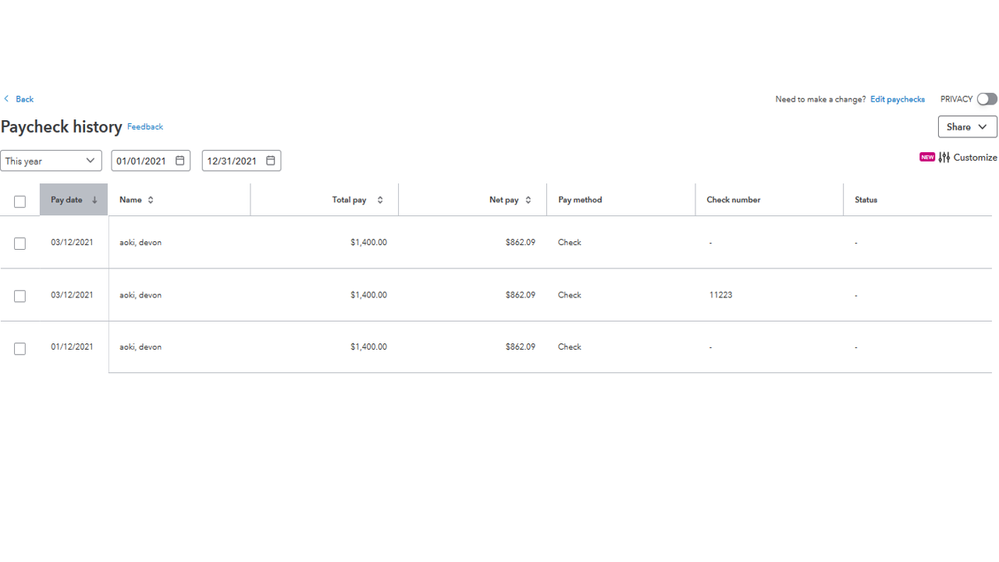Screen dimensions: 999x562
Task: Click the Check number column header
Action: [x=733, y=200]
